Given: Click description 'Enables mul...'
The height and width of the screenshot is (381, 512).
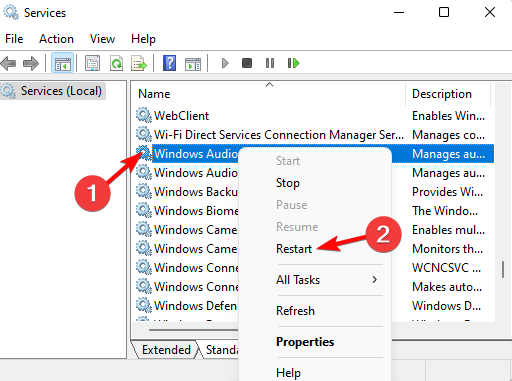Looking at the screenshot, I should (x=448, y=230).
